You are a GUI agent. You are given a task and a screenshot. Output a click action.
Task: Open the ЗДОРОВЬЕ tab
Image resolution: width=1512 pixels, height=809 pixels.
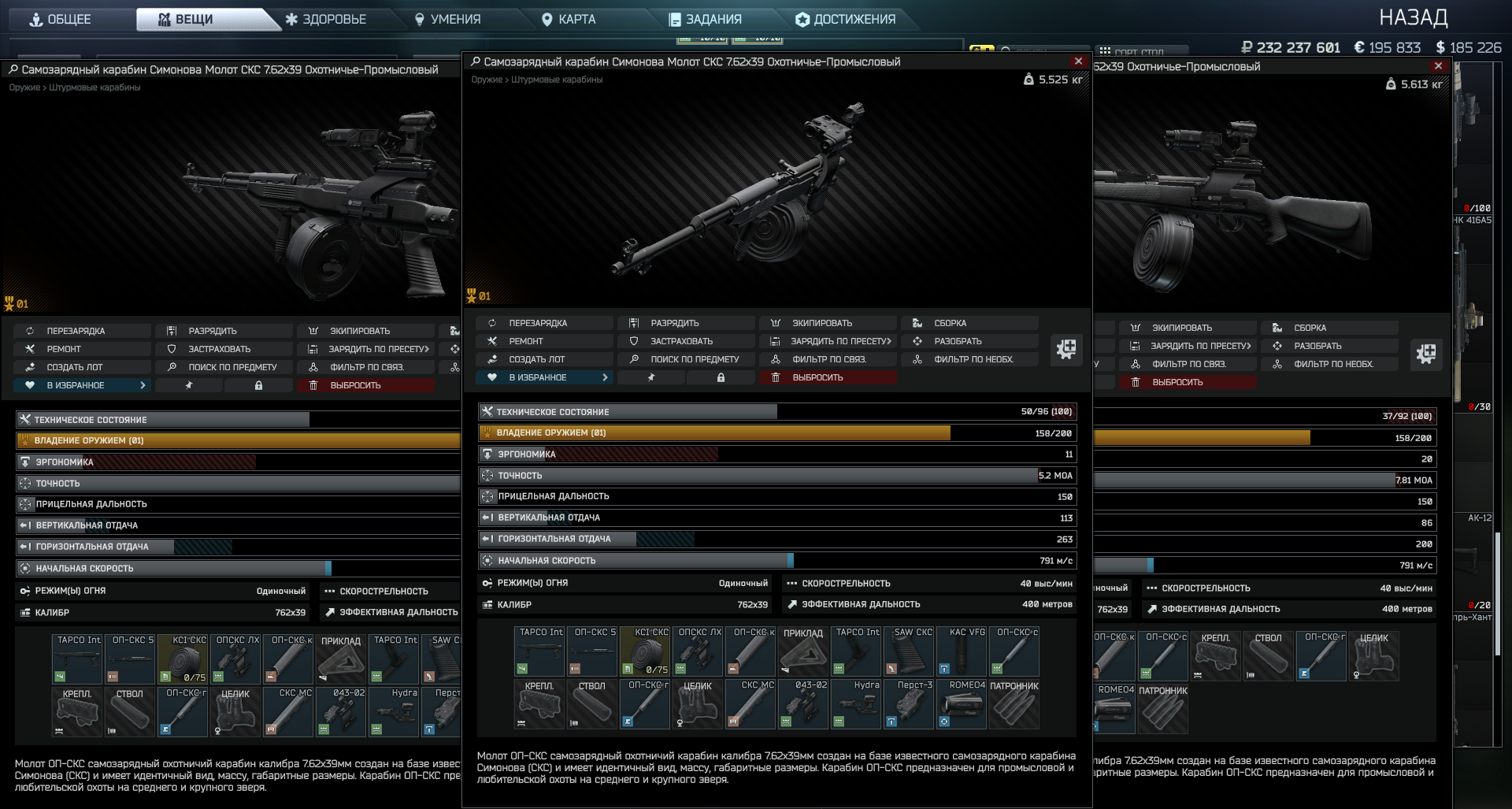[326, 19]
